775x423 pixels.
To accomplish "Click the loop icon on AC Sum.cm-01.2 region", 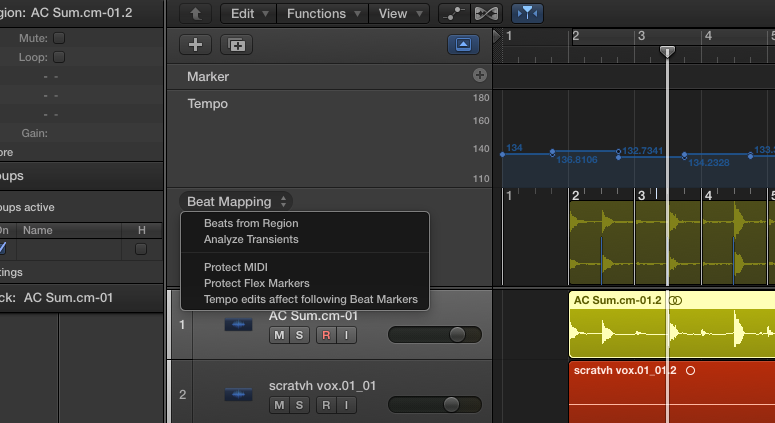I will 676,300.
